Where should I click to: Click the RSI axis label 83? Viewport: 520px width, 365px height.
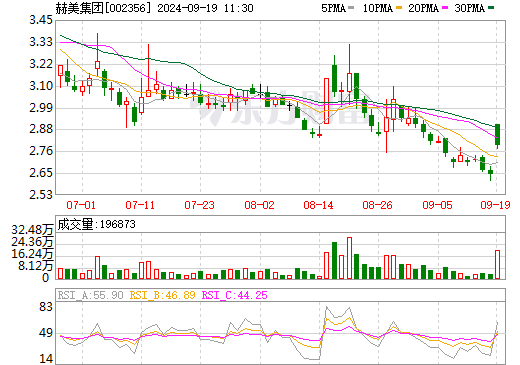pos(46,307)
